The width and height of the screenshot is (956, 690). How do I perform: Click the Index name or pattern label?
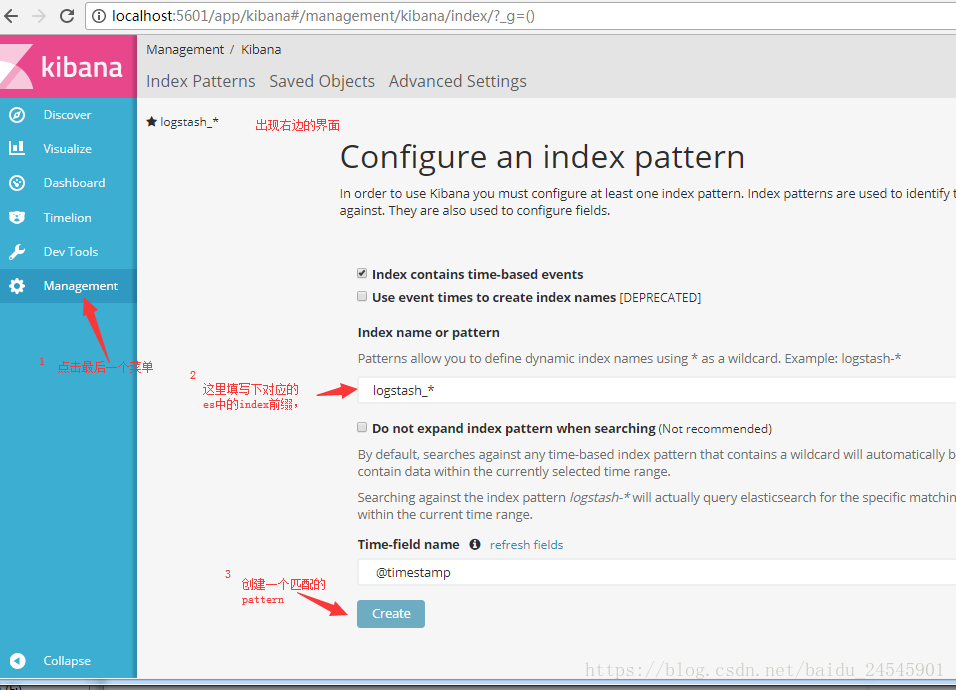(429, 332)
